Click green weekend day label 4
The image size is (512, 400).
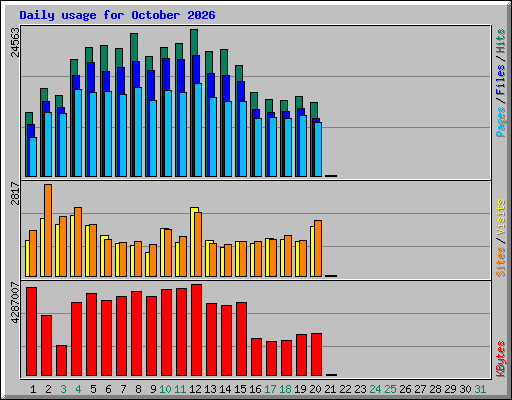(x=78, y=389)
